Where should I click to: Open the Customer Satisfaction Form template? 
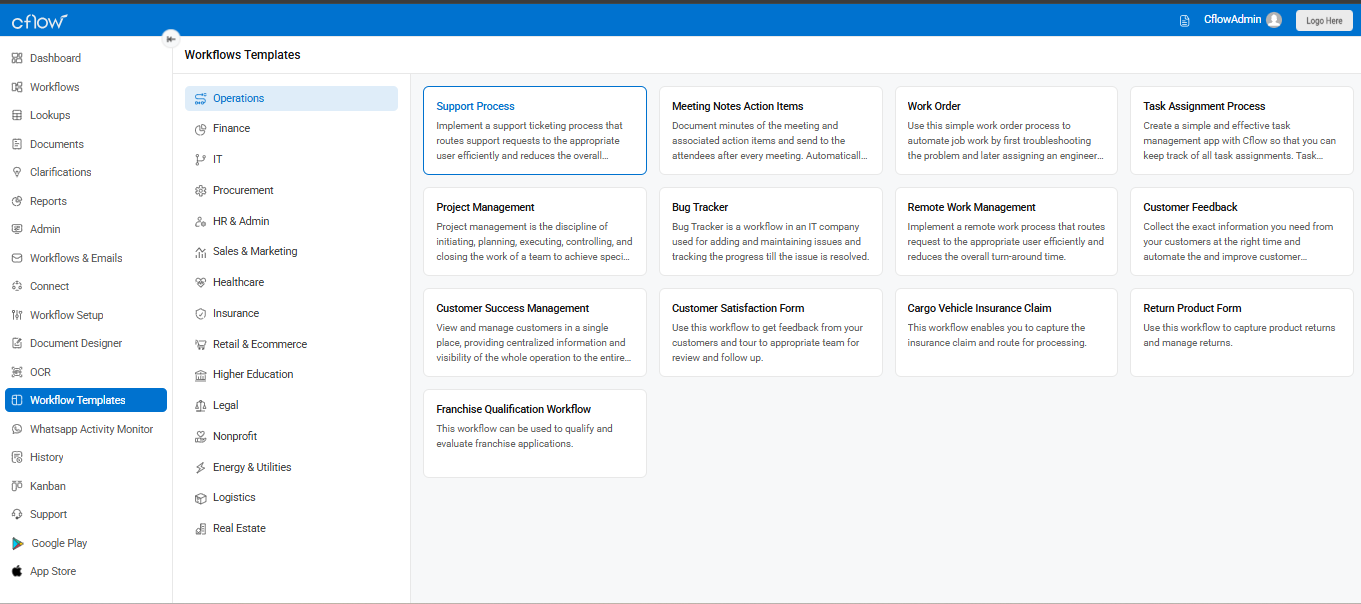pyautogui.click(x=770, y=333)
